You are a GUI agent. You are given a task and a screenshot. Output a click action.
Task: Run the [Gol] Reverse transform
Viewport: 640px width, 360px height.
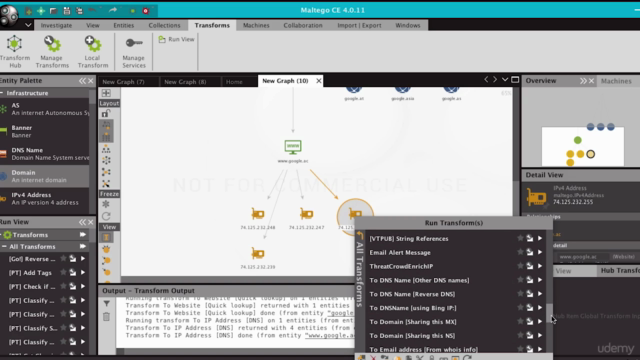[x=83, y=259]
